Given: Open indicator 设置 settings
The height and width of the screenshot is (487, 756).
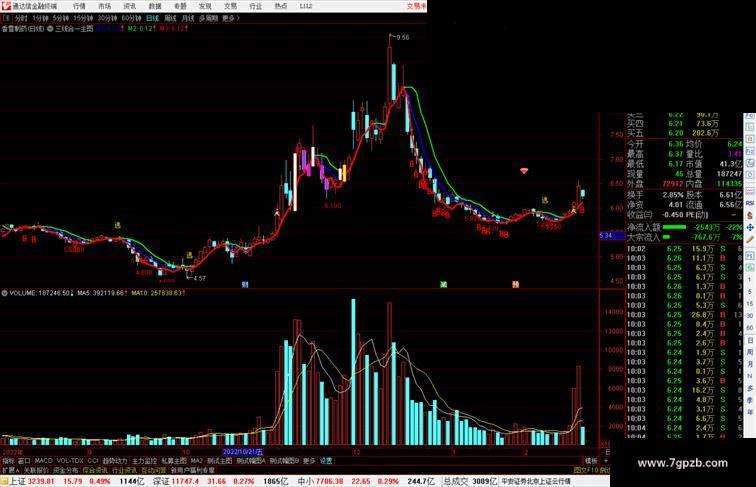Looking at the screenshot, I should click(326, 461).
